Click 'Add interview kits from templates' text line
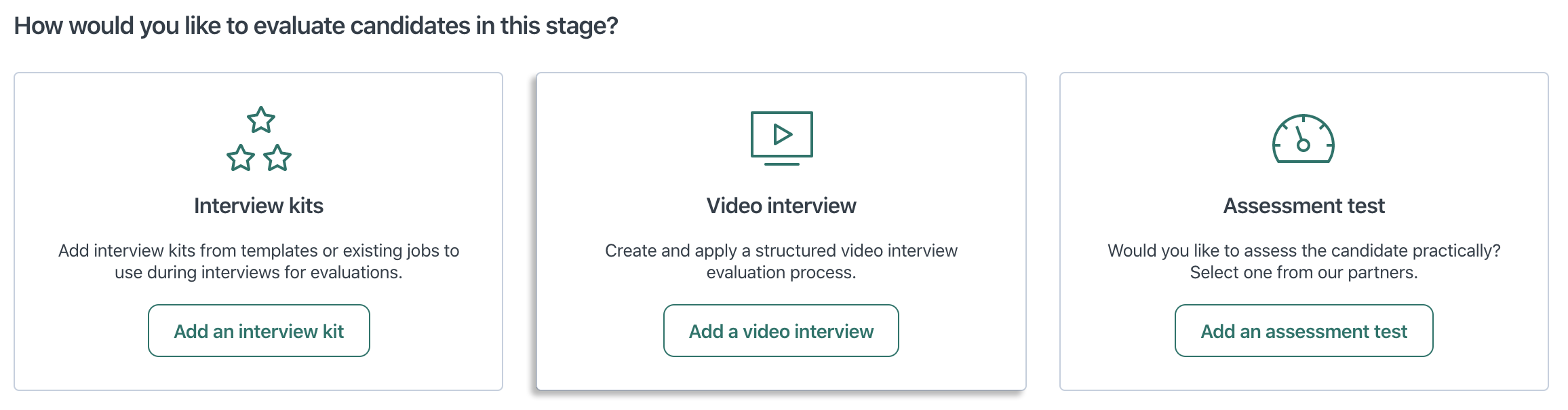The width and height of the screenshot is (1568, 410). 258,250
